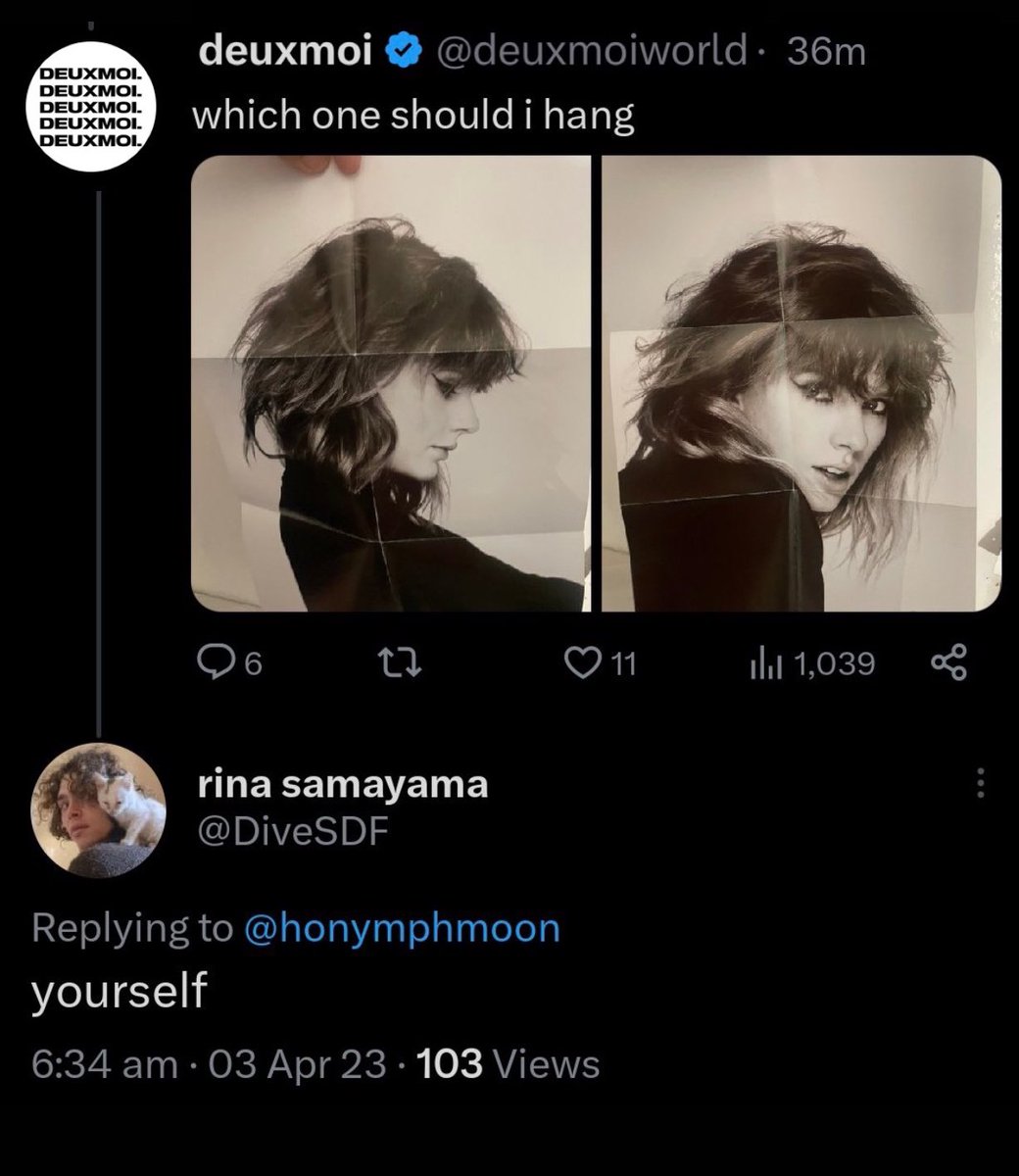Screen dimensions: 1019x1176
Task: Click the deuxmoi display name
Action: coord(286,51)
